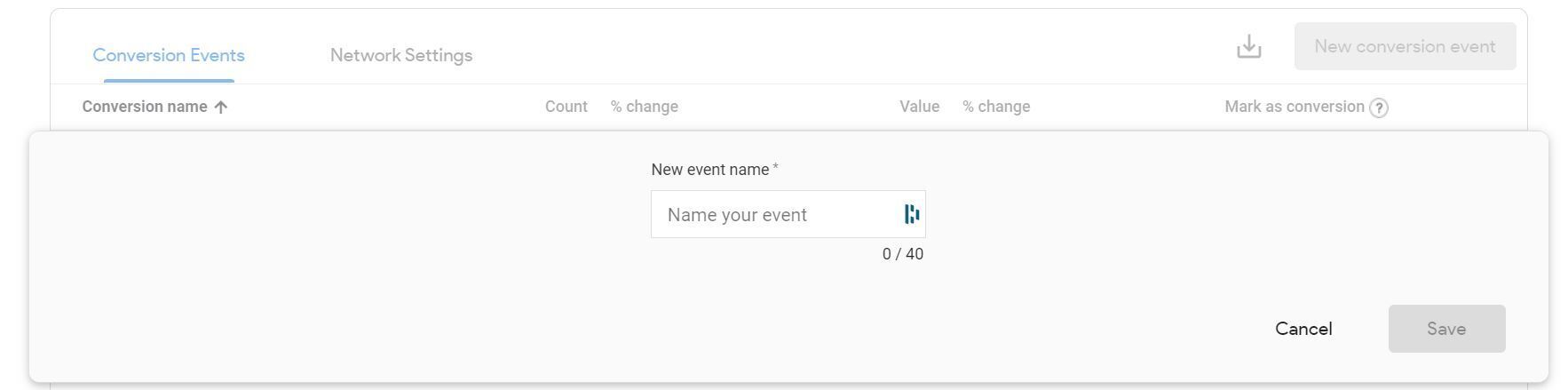This screenshot has width=1568, height=390.
Task: Click the help icon beside Mark as conversion
Action: coord(1378,107)
